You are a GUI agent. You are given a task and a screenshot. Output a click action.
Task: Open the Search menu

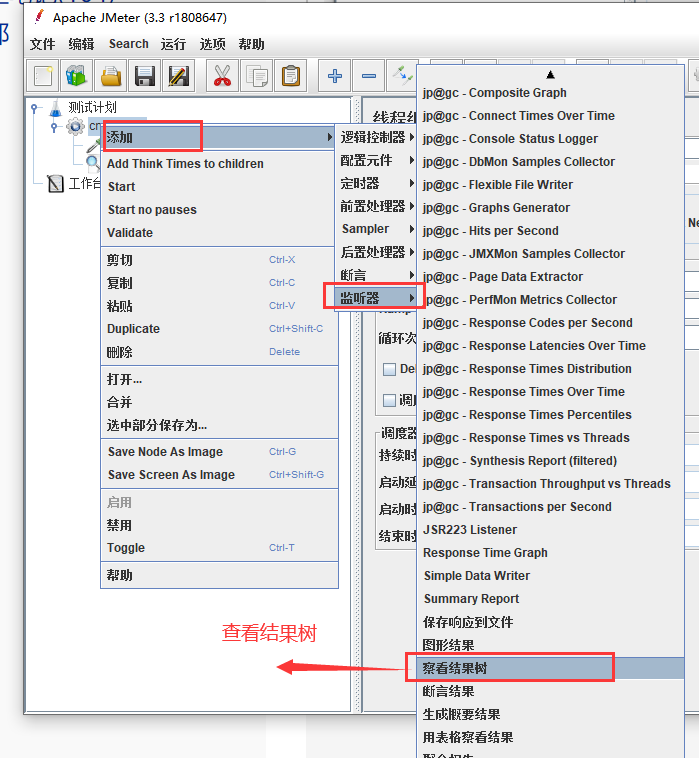pyautogui.click(x=129, y=44)
